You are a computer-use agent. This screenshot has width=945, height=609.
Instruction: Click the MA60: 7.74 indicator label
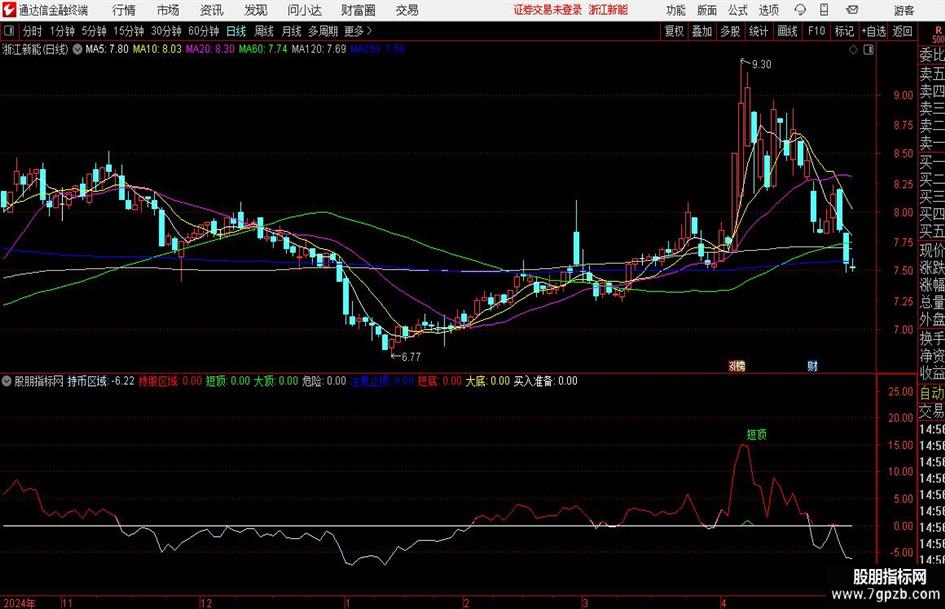[x=263, y=49]
